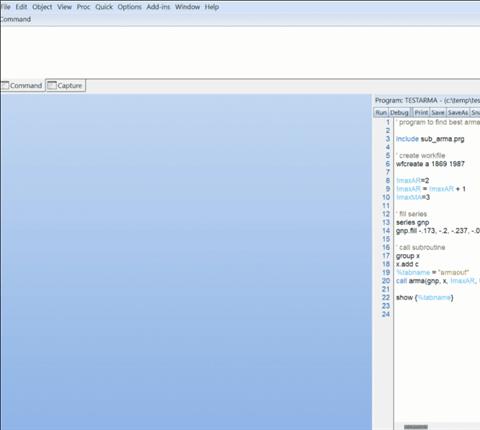Image resolution: width=480 pixels, height=430 pixels.
Task: Click the Print button in program toolbar
Action: pos(421,113)
